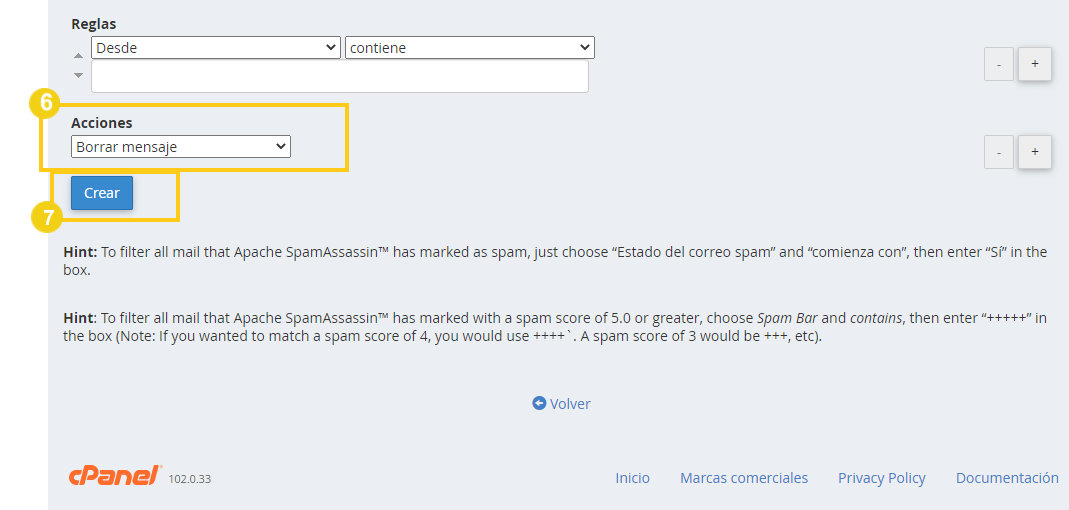The width and height of the screenshot is (1069, 510).
Task: Click the yellow step 6 marker
Action: pyautogui.click(x=45, y=103)
